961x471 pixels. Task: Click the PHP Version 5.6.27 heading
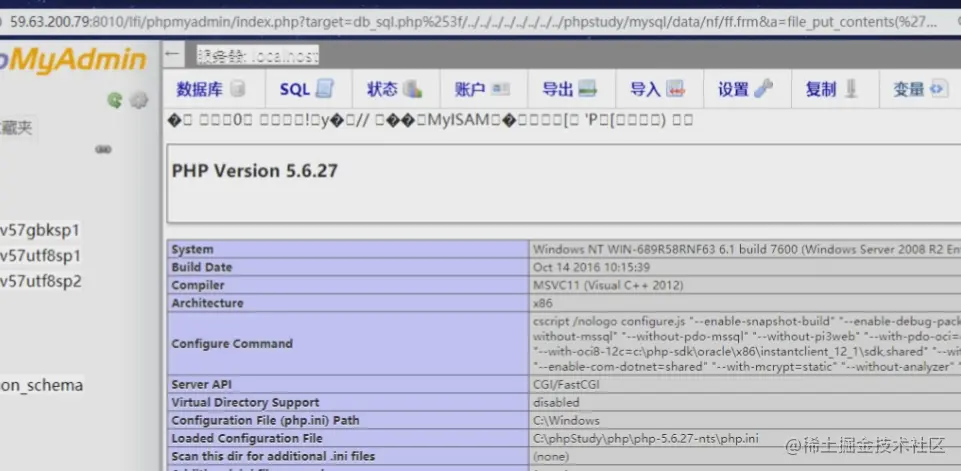[x=254, y=170]
